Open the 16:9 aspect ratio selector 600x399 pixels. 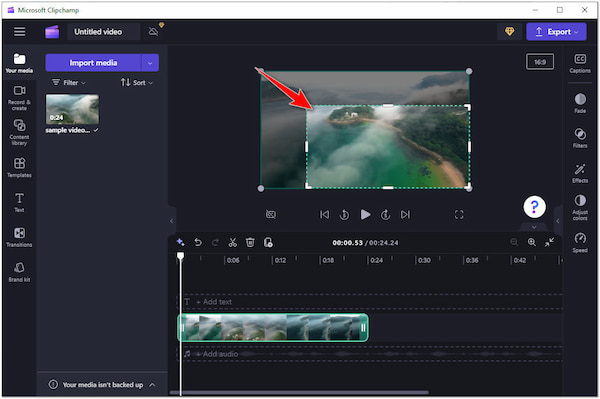click(x=540, y=62)
